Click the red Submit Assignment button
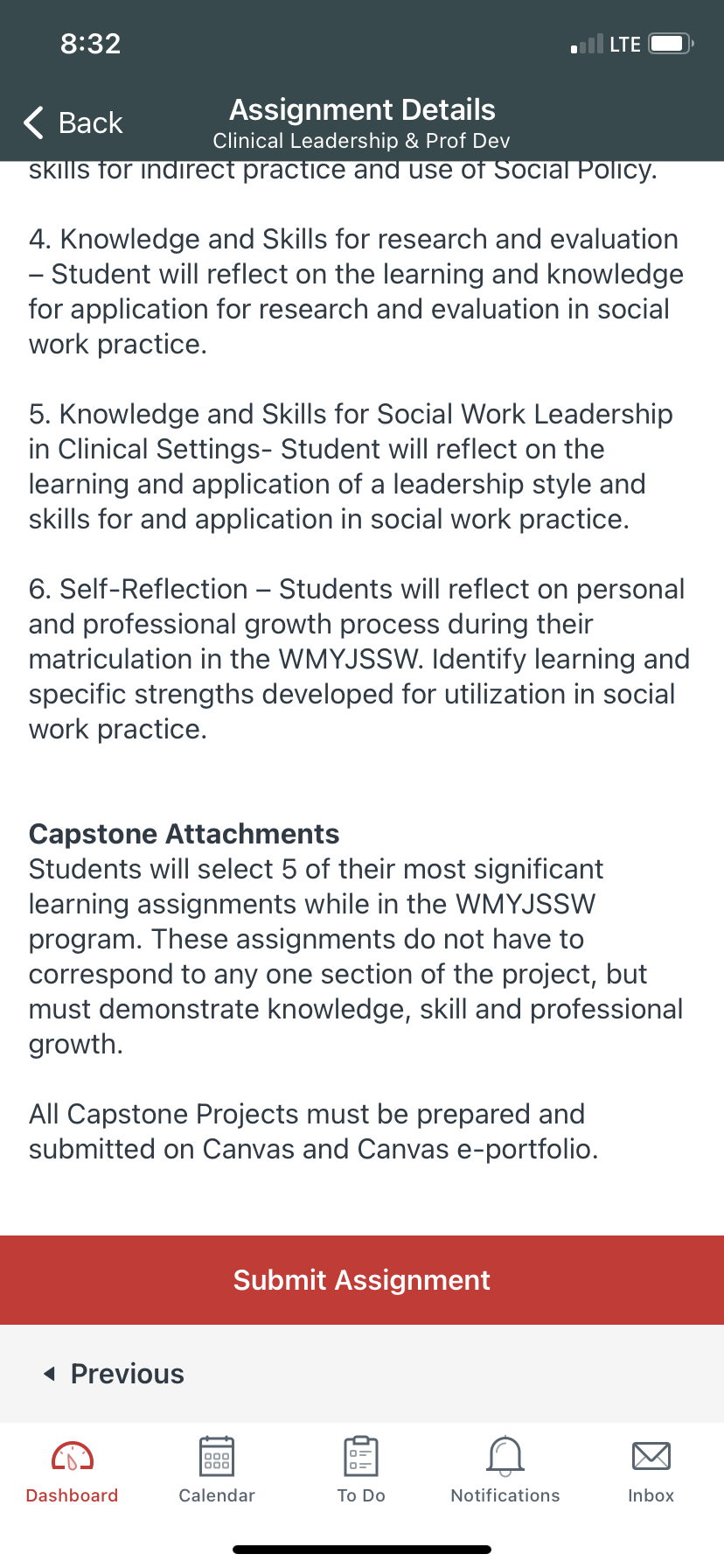 [x=362, y=1280]
